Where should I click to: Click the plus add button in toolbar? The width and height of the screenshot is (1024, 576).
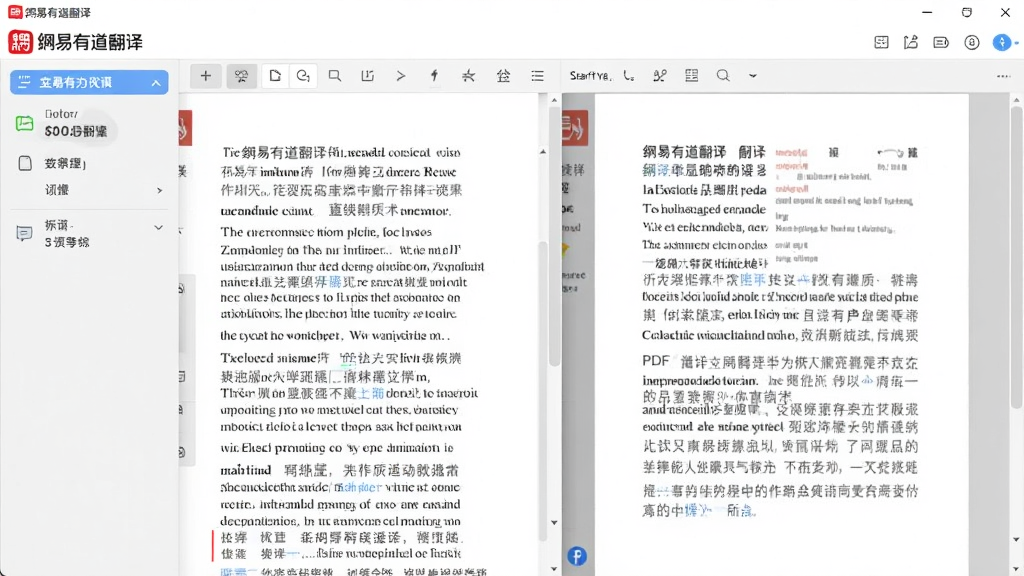pyautogui.click(x=205, y=76)
